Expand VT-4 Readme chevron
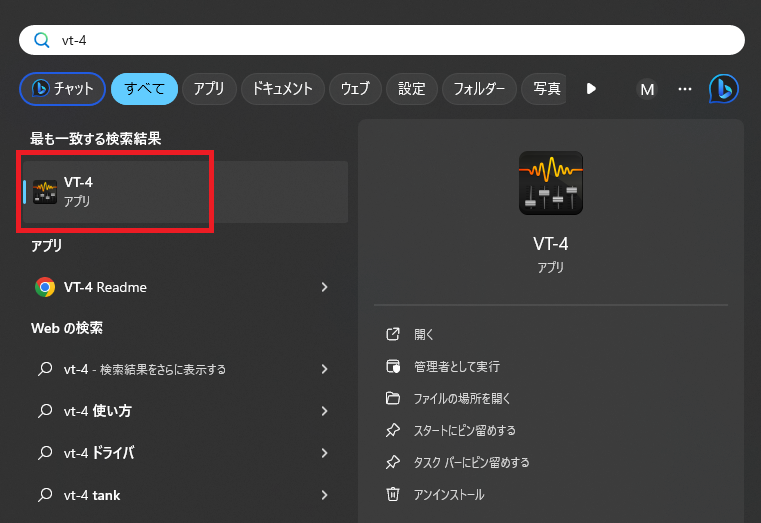This screenshot has height=523, width=761. click(324, 287)
